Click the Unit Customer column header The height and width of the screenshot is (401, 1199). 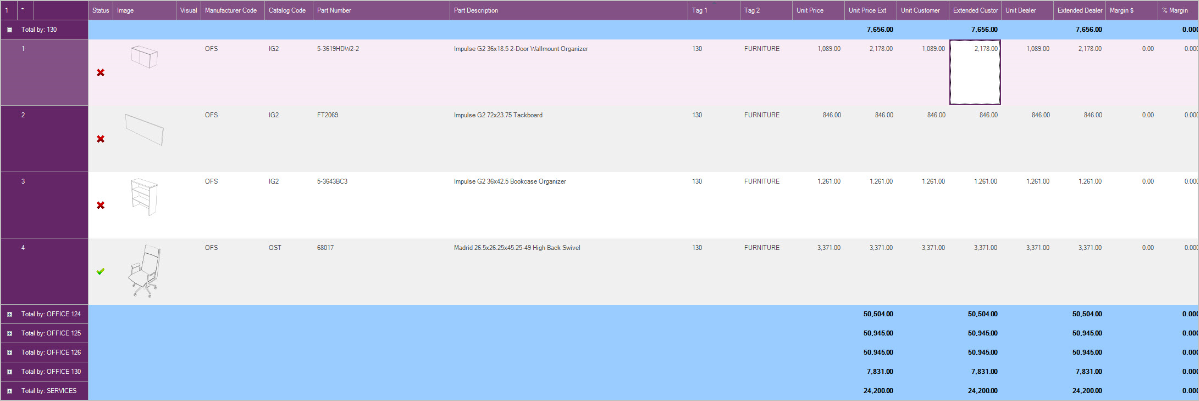923,11
